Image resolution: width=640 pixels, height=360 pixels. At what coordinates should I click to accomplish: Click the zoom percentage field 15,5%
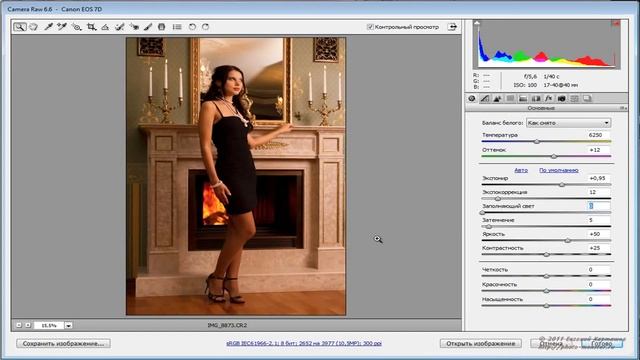tap(49, 325)
